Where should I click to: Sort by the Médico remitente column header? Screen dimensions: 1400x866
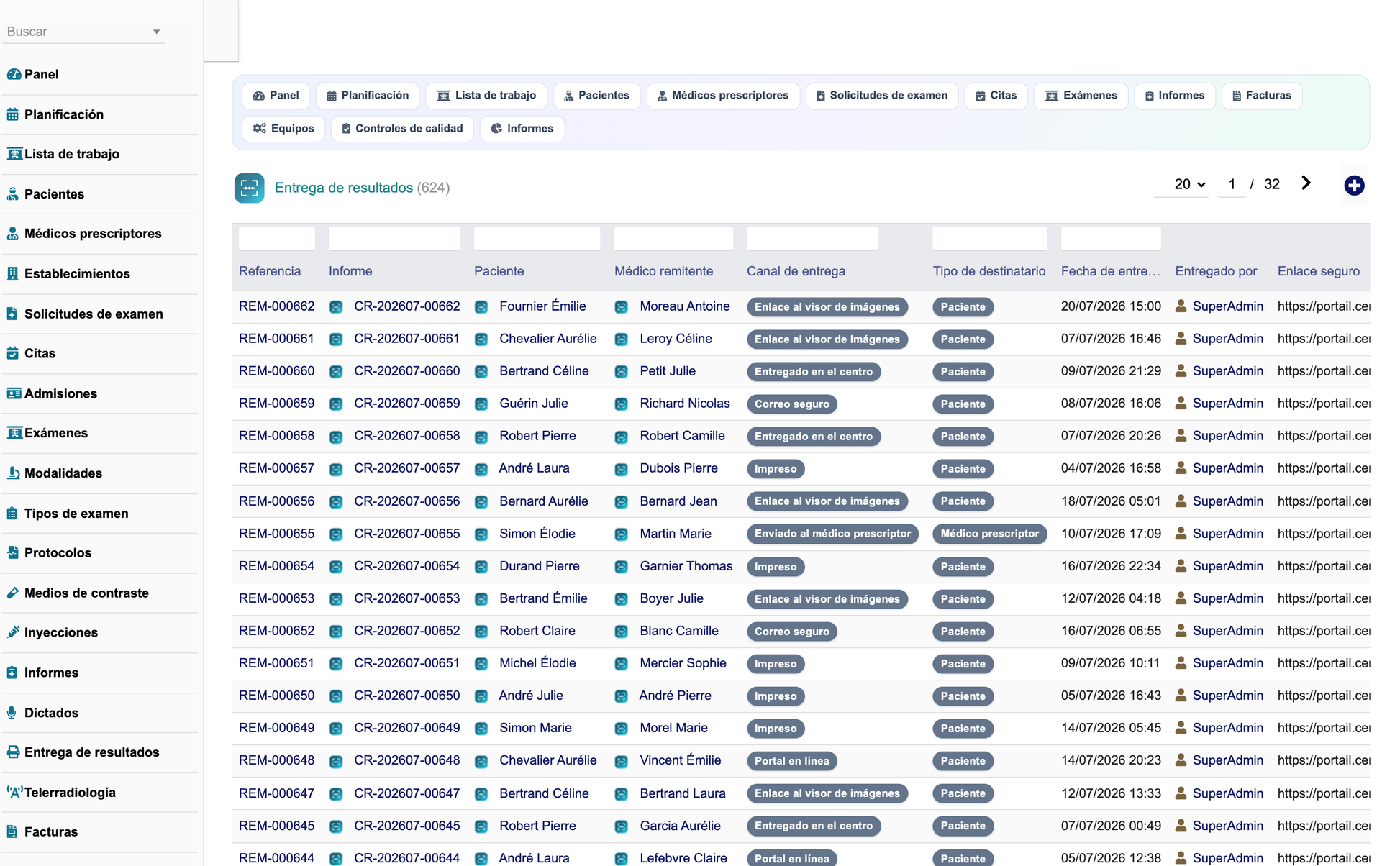click(663, 271)
